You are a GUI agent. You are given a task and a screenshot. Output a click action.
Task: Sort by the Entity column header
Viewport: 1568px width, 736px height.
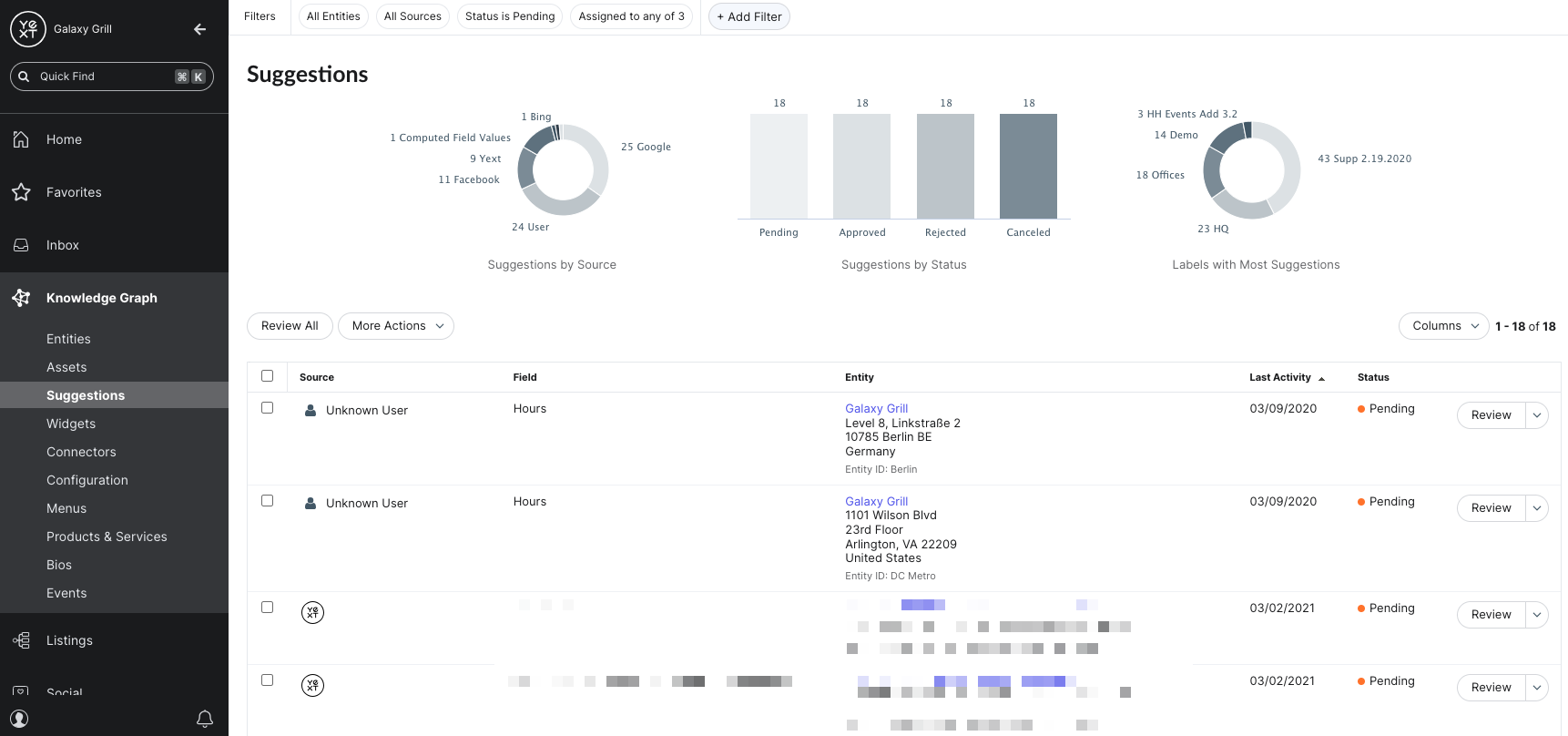click(x=860, y=377)
